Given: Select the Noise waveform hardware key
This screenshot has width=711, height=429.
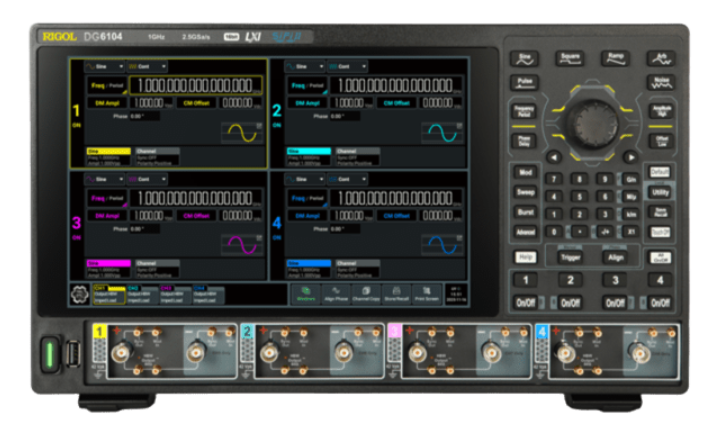Looking at the screenshot, I should pos(661,83).
